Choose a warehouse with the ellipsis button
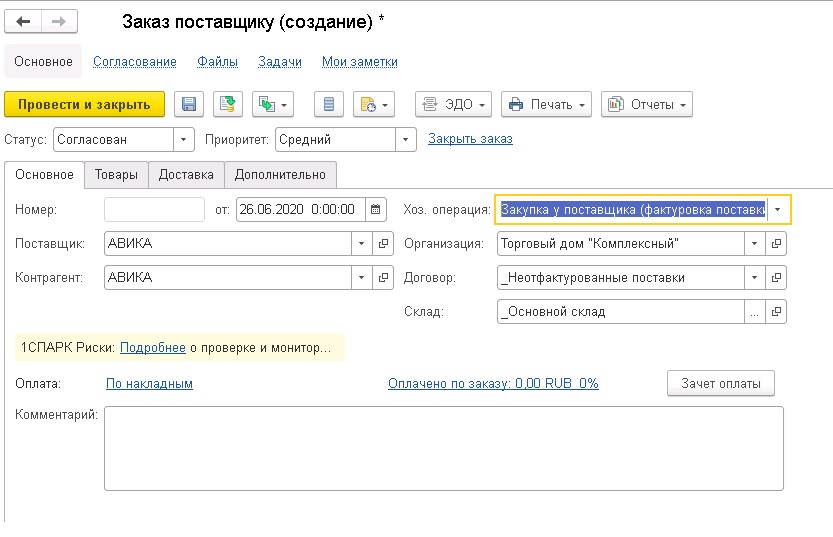The width and height of the screenshot is (833, 537). (754, 312)
